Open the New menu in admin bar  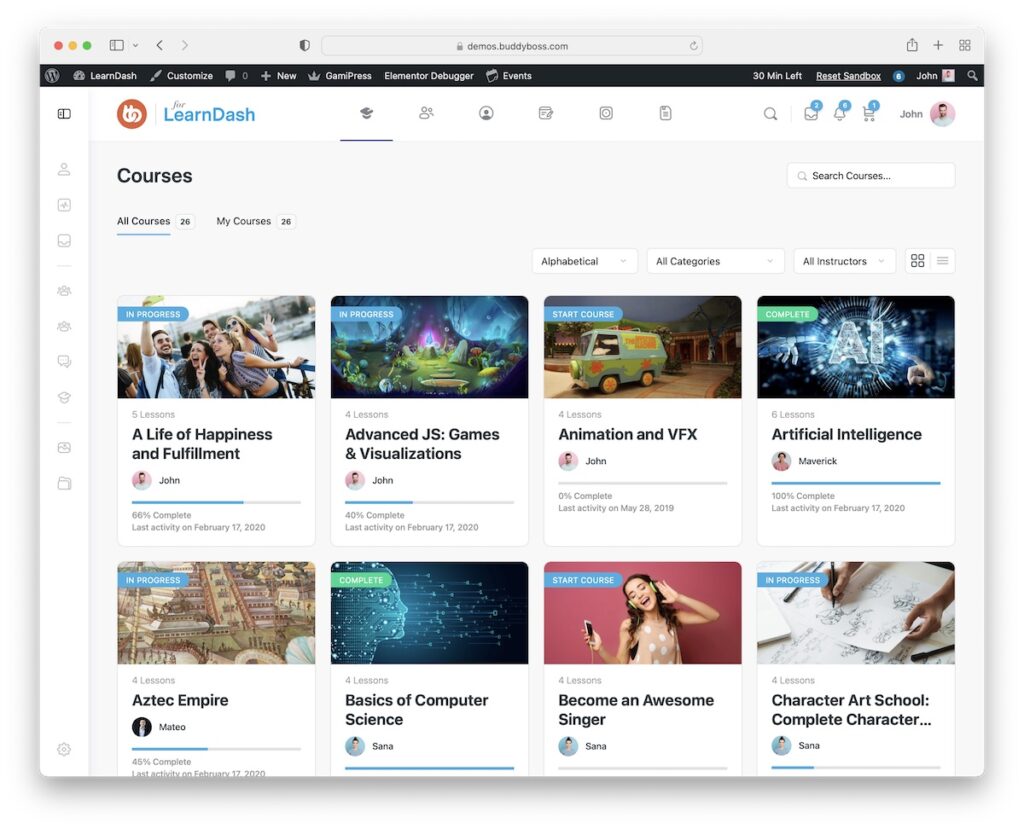point(279,76)
